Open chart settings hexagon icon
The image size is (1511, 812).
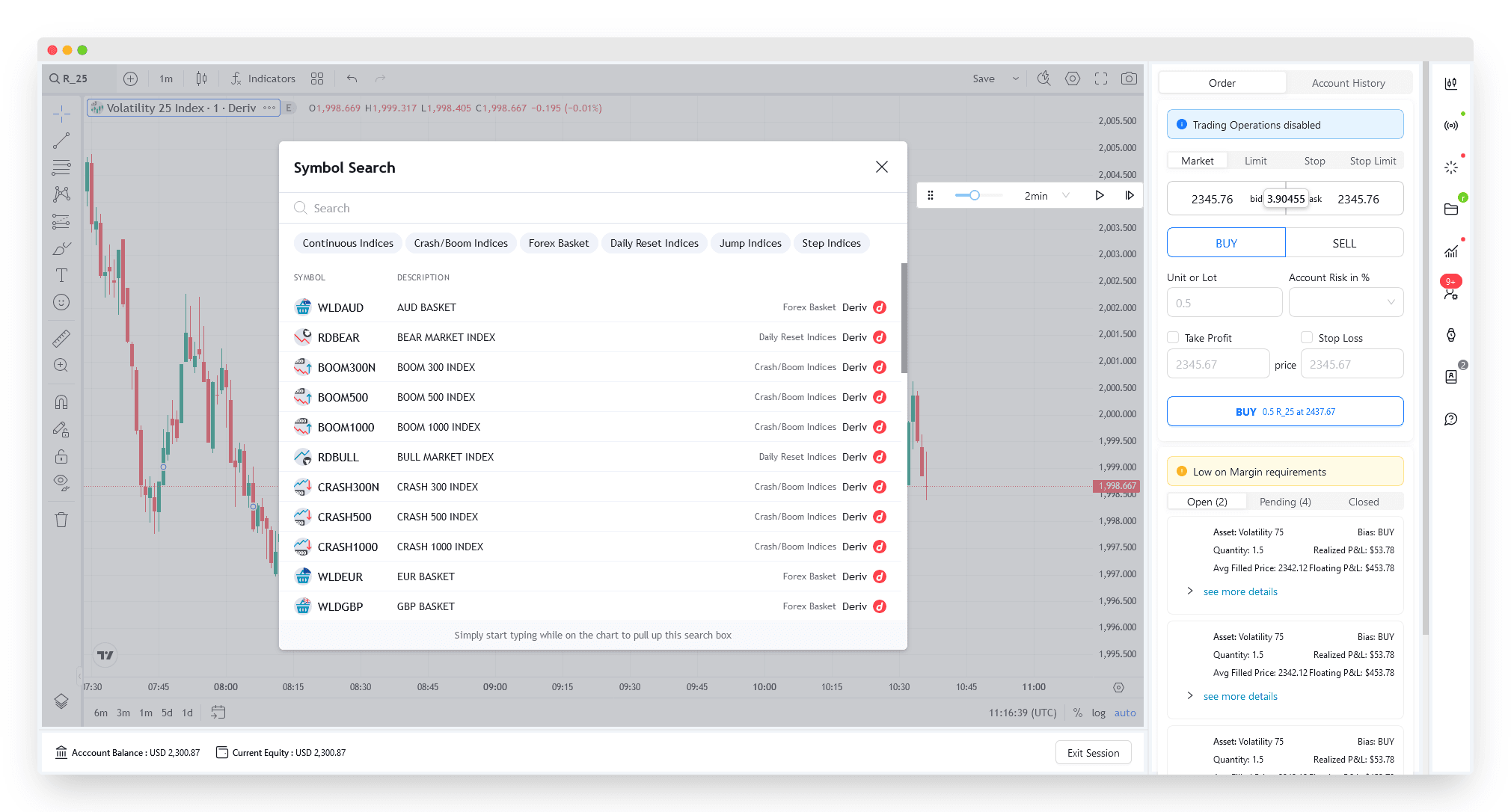pyautogui.click(x=1073, y=79)
